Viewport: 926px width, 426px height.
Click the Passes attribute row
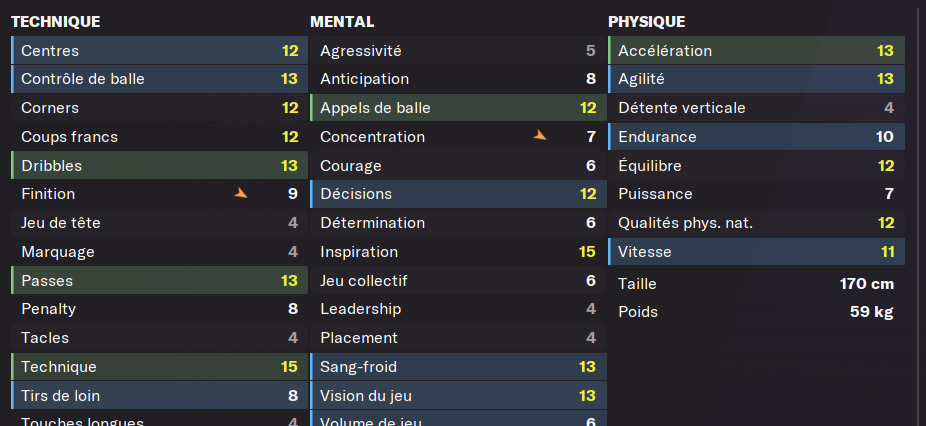point(159,281)
